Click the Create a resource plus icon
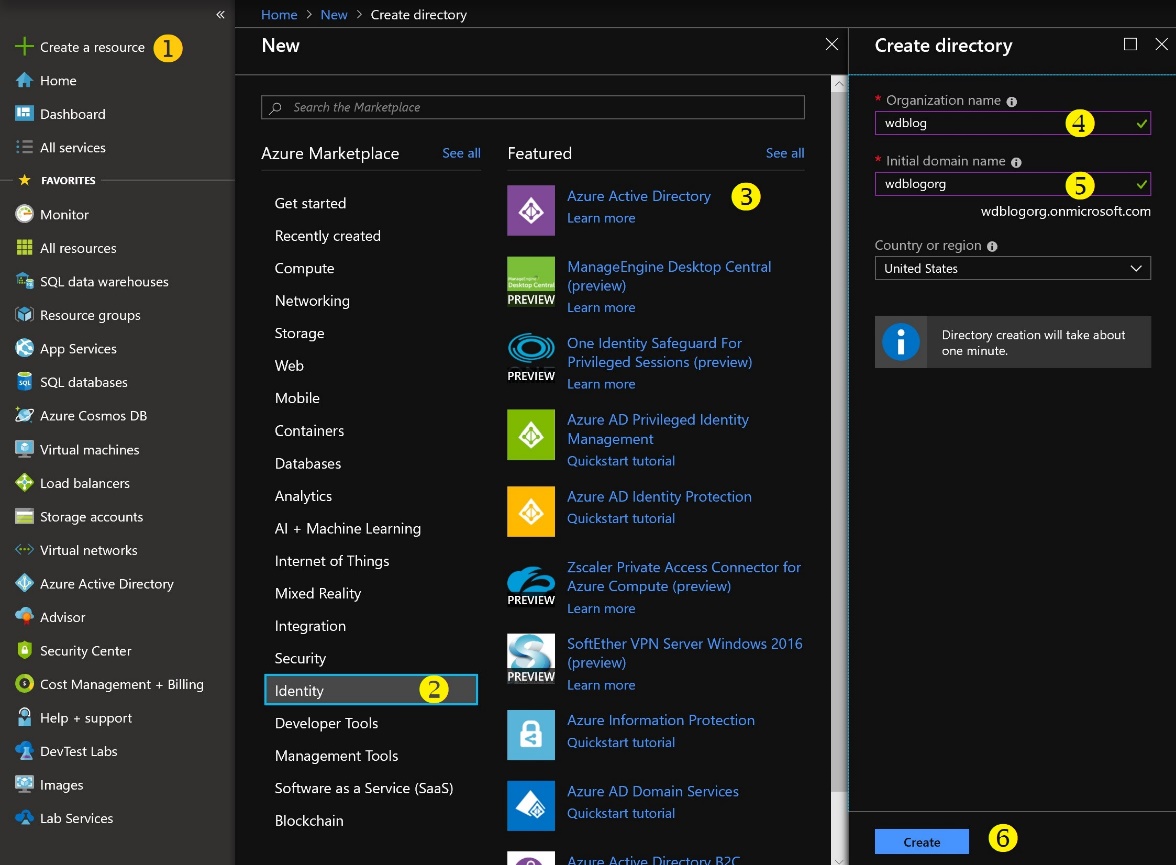 [x=24, y=47]
